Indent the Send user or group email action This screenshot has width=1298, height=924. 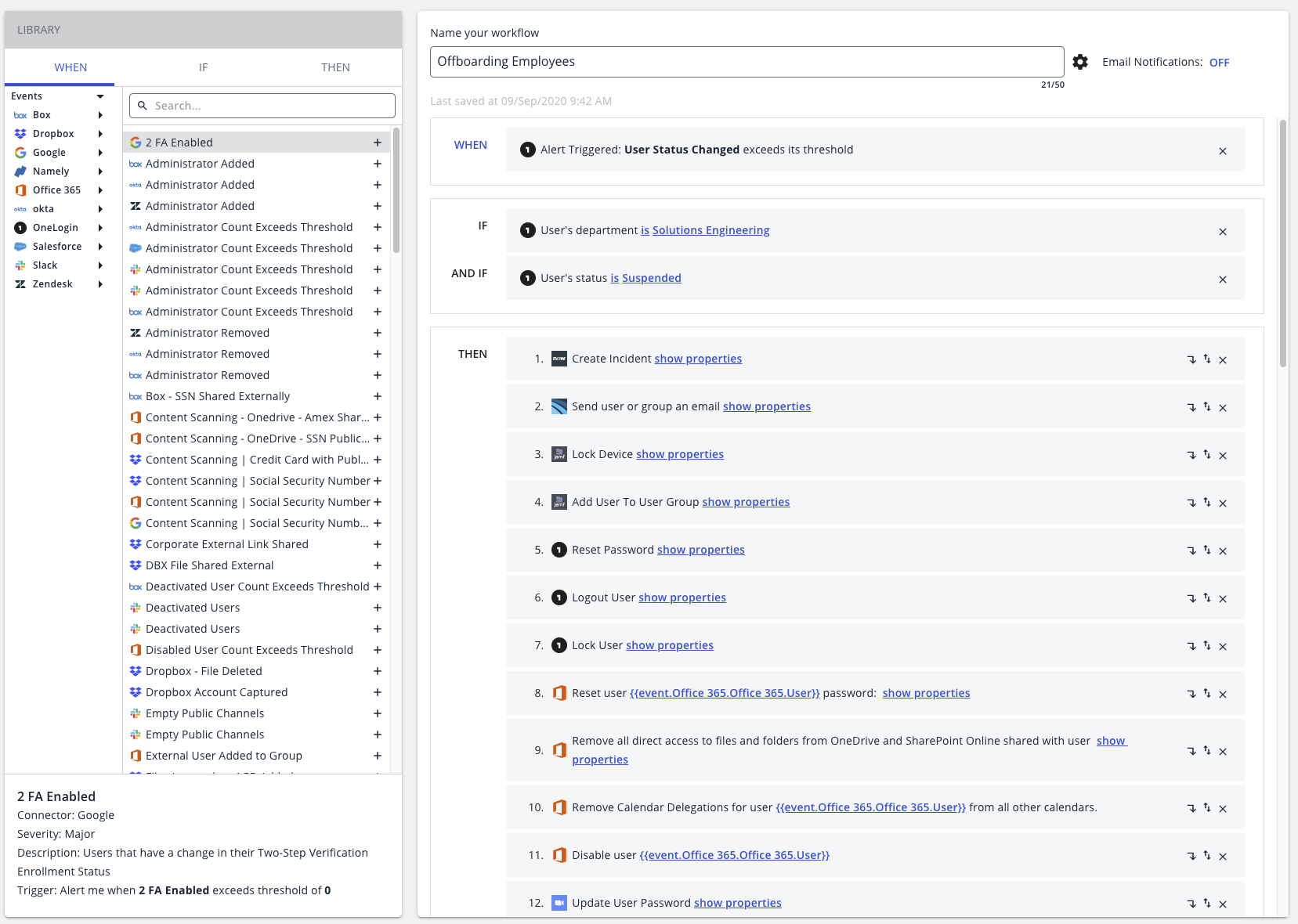coord(1191,407)
